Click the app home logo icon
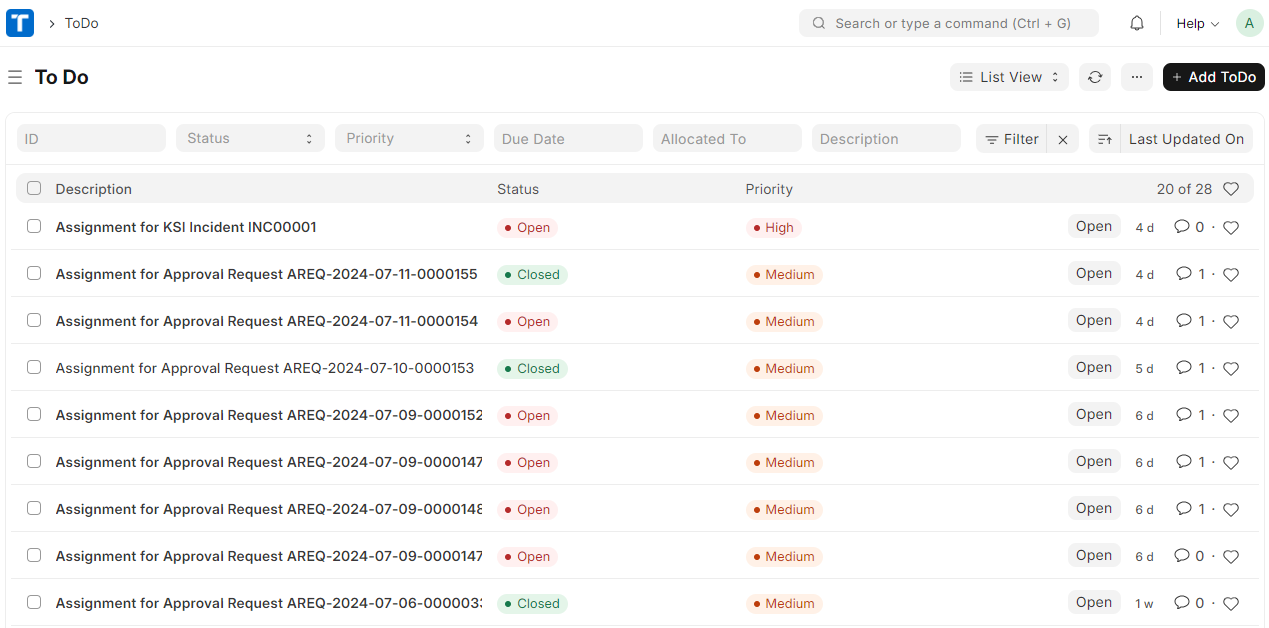The image size is (1269, 628). 20,23
